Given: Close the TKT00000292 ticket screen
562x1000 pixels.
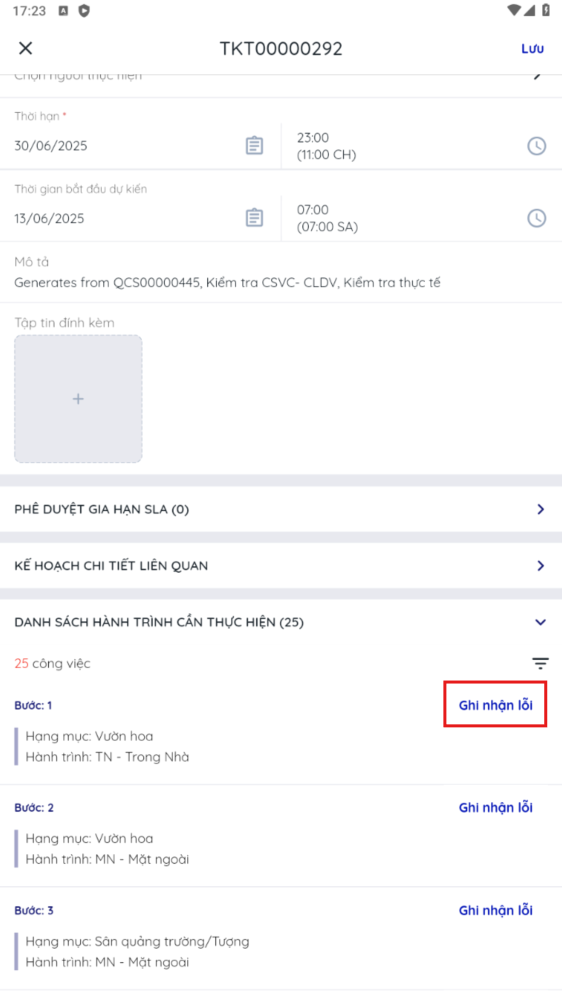Looking at the screenshot, I should tap(26, 48).
